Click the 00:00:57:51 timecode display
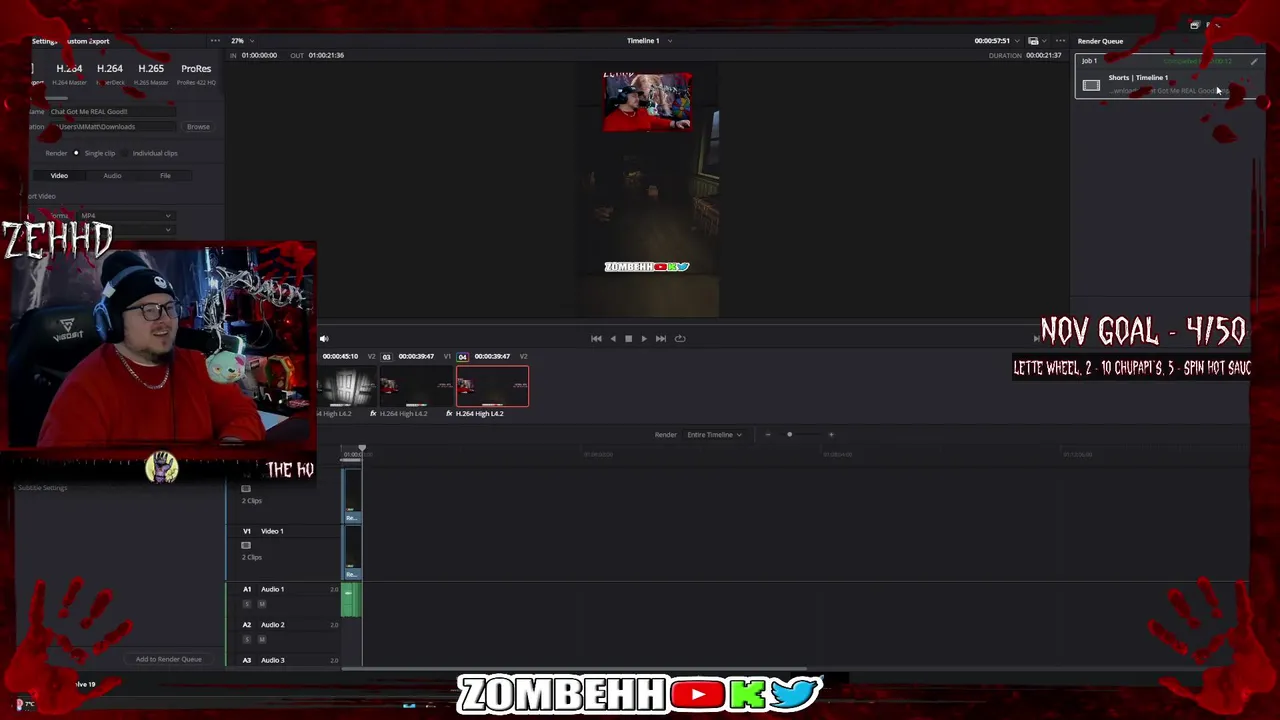Image resolution: width=1280 pixels, height=720 pixels. point(992,41)
